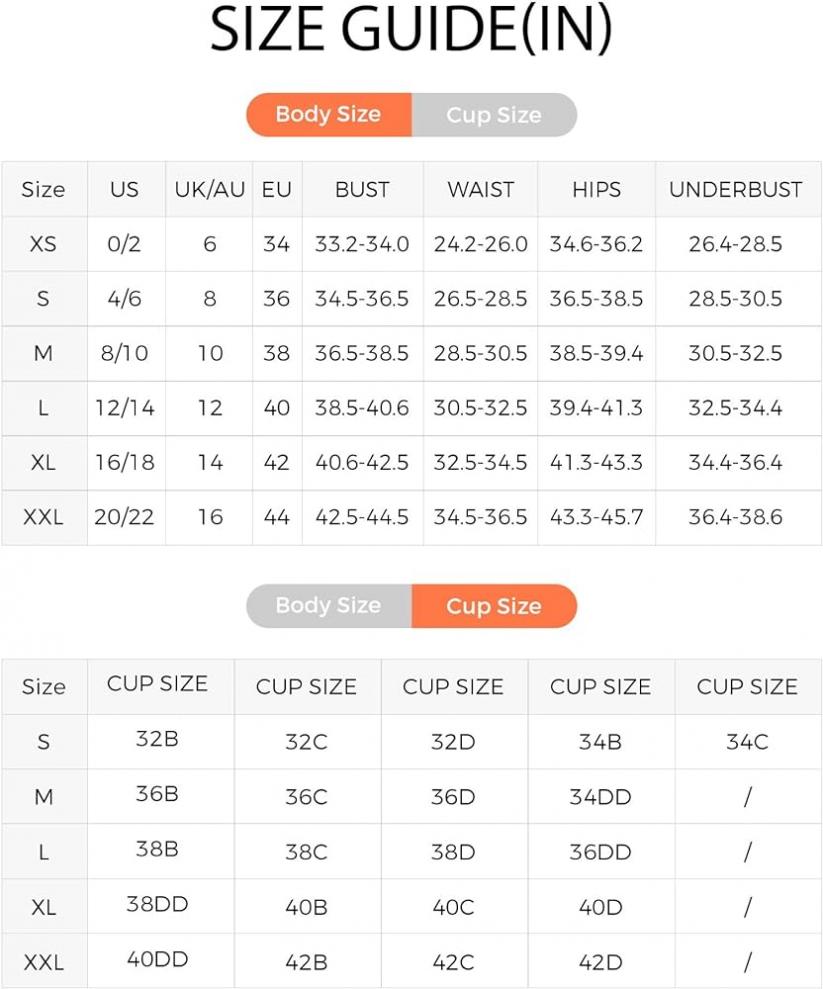The width and height of the screenshot is (823, 989).
Task: Select the XS row in body size table
Action: [x=411, y=244]
